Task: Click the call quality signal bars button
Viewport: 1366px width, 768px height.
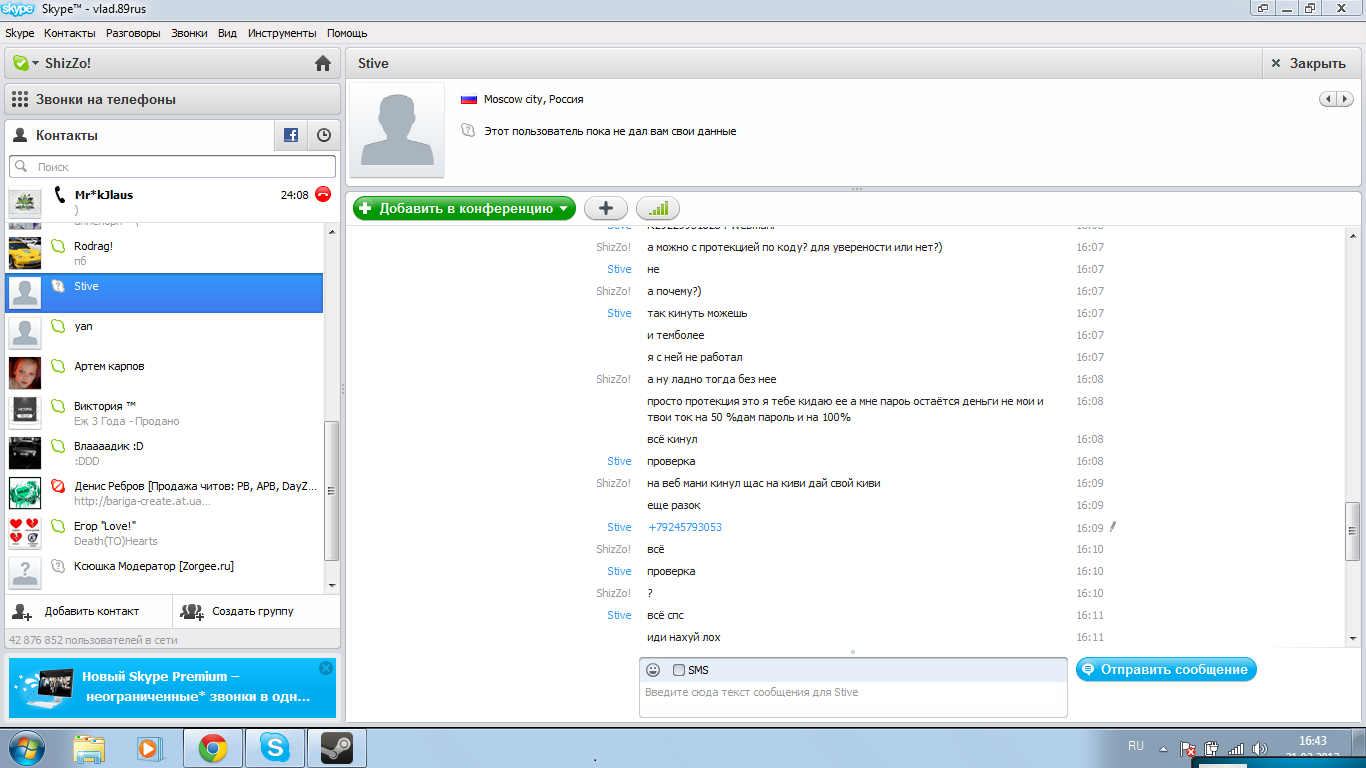Action: point(658,208)
